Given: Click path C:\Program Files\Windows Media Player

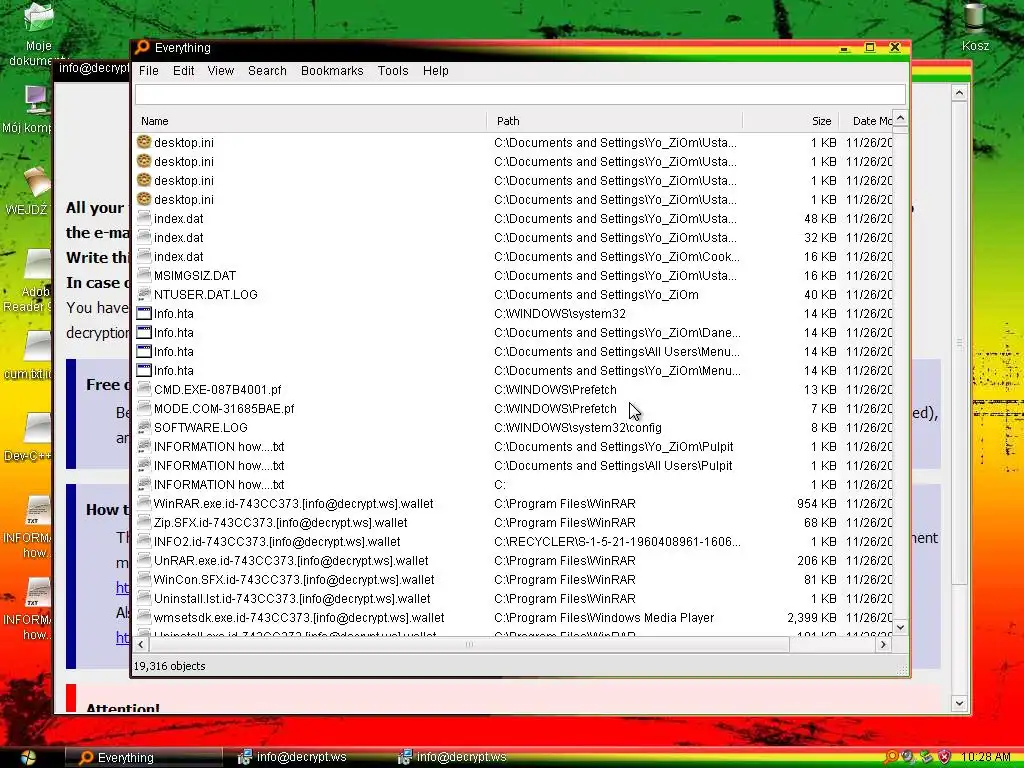Looking at the screenshot, I should pyautogui.click(x=604, y=618).
